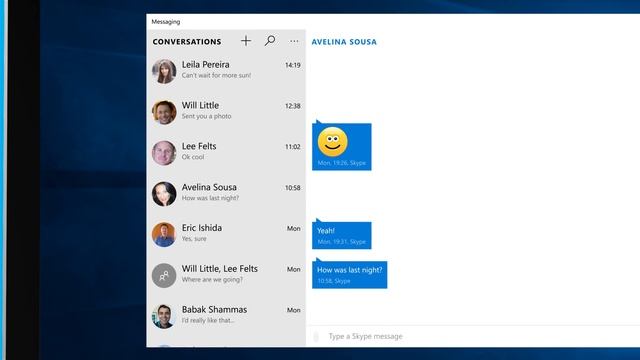Click Avelina Sousa's avatar in the list
This screenshot has height=360, width=640.
[164, 193]
